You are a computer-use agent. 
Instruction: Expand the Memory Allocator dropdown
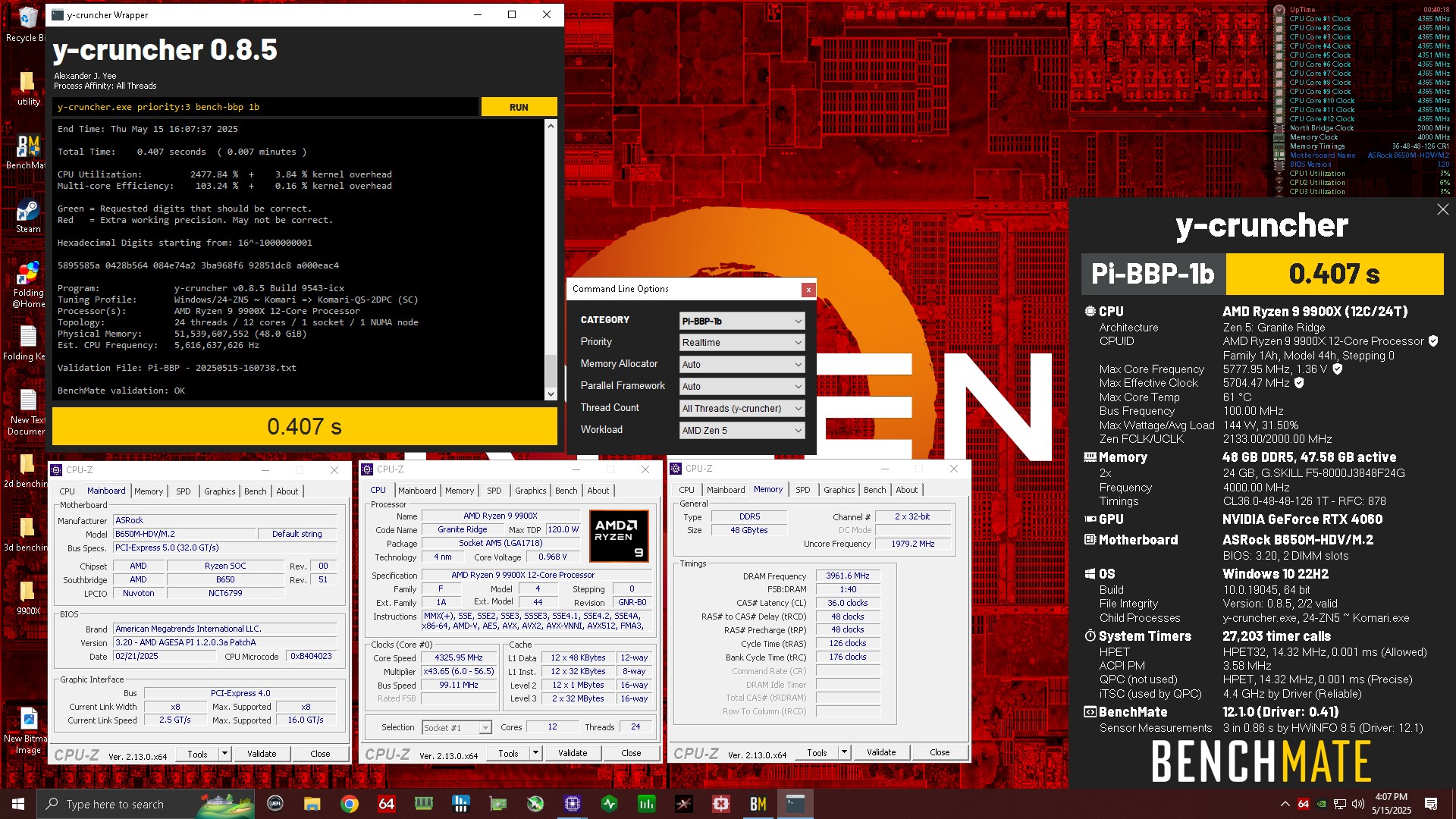tap(742, 365)
